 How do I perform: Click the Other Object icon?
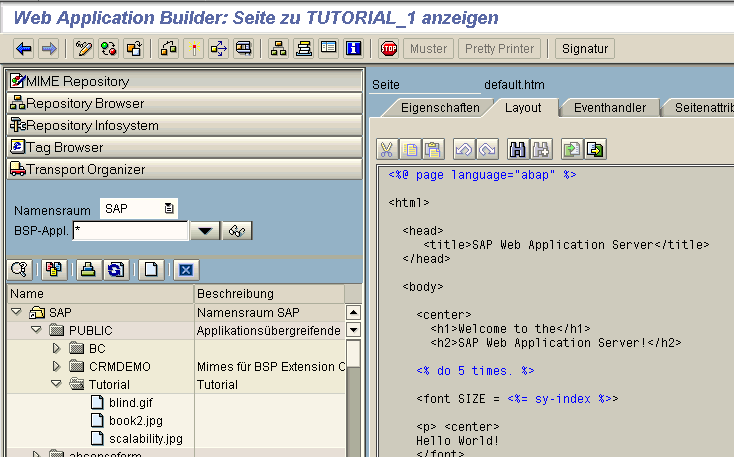pos(134,48)
